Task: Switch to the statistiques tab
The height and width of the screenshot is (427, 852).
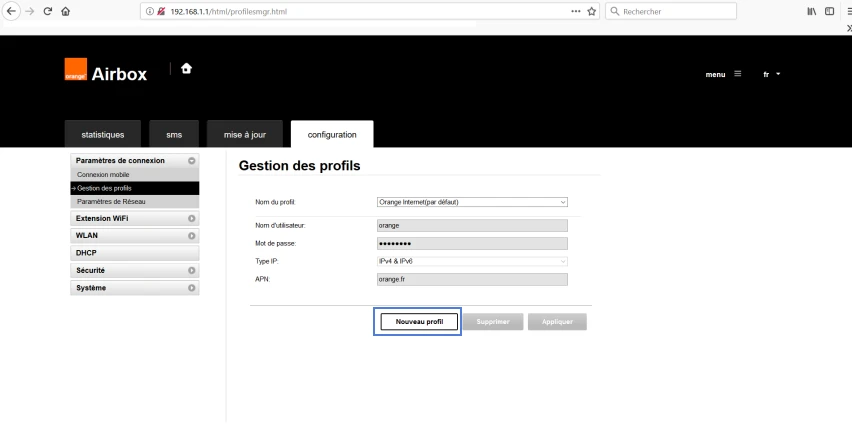Action: pyautogui.click(x=103, y=134)
